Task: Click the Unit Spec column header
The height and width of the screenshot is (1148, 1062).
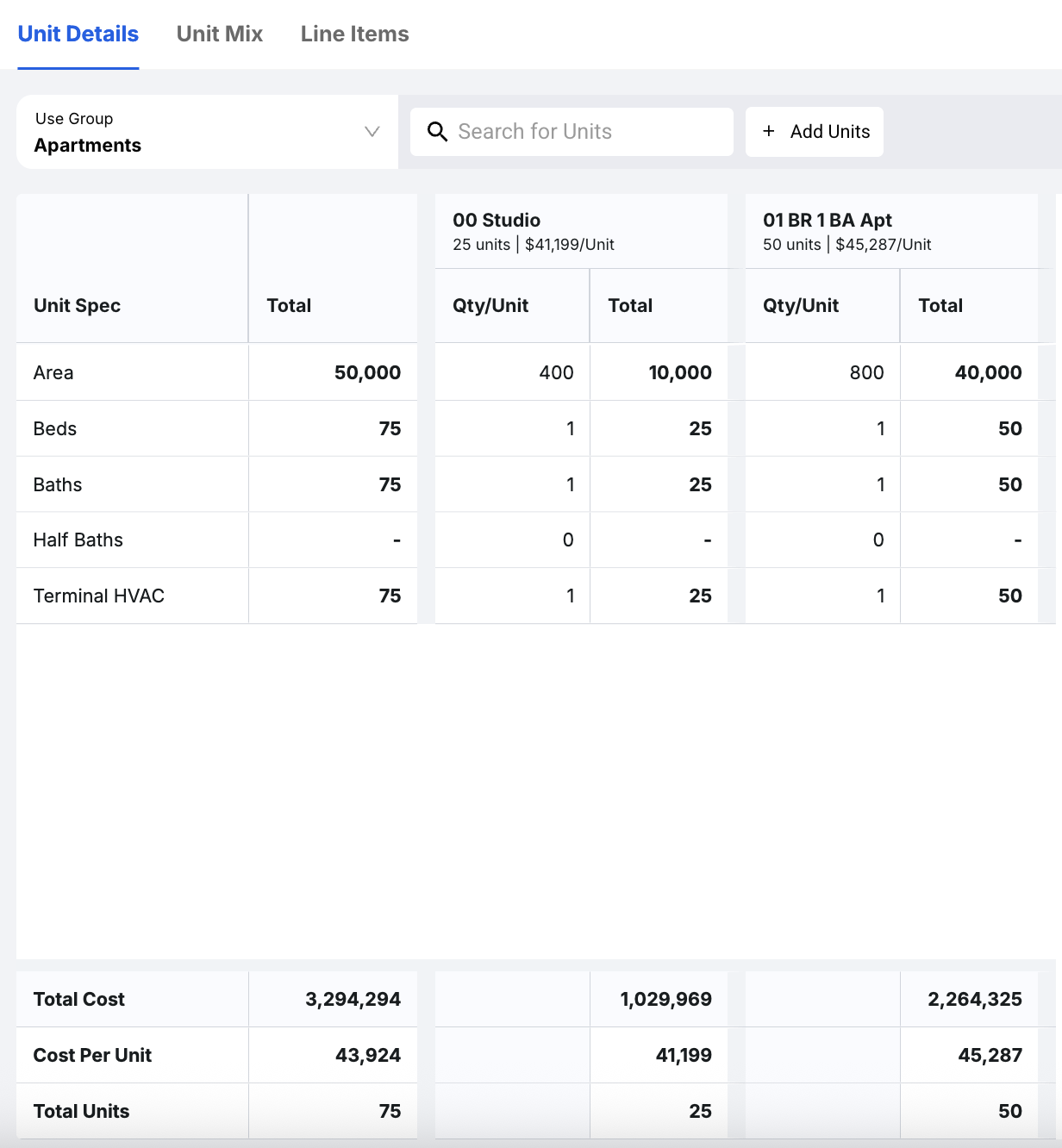Action: (x=77, y=306)
